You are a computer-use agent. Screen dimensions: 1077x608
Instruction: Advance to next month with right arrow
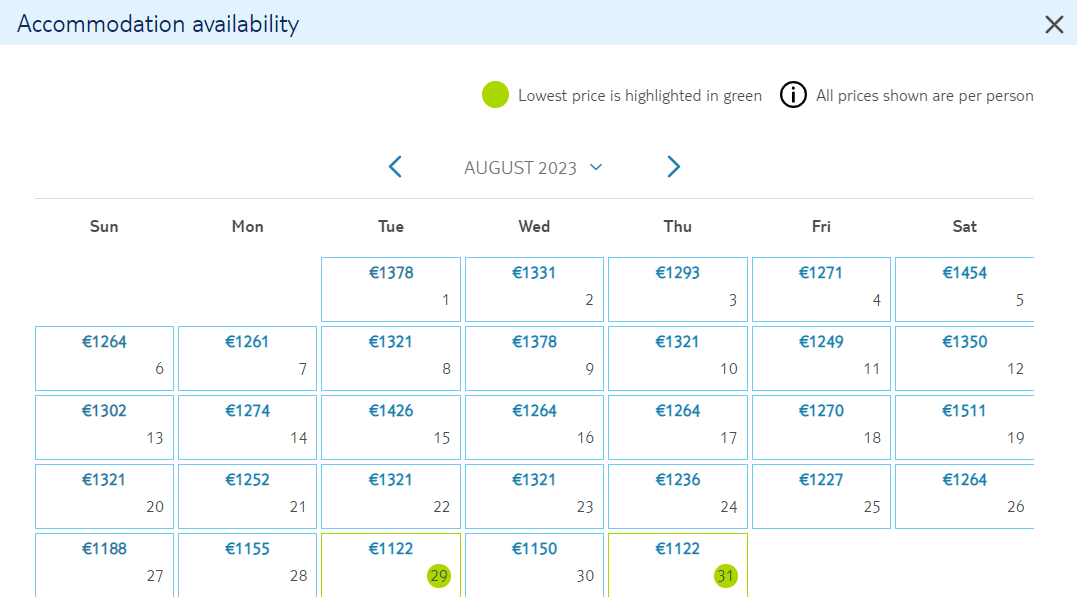point(673,167)
